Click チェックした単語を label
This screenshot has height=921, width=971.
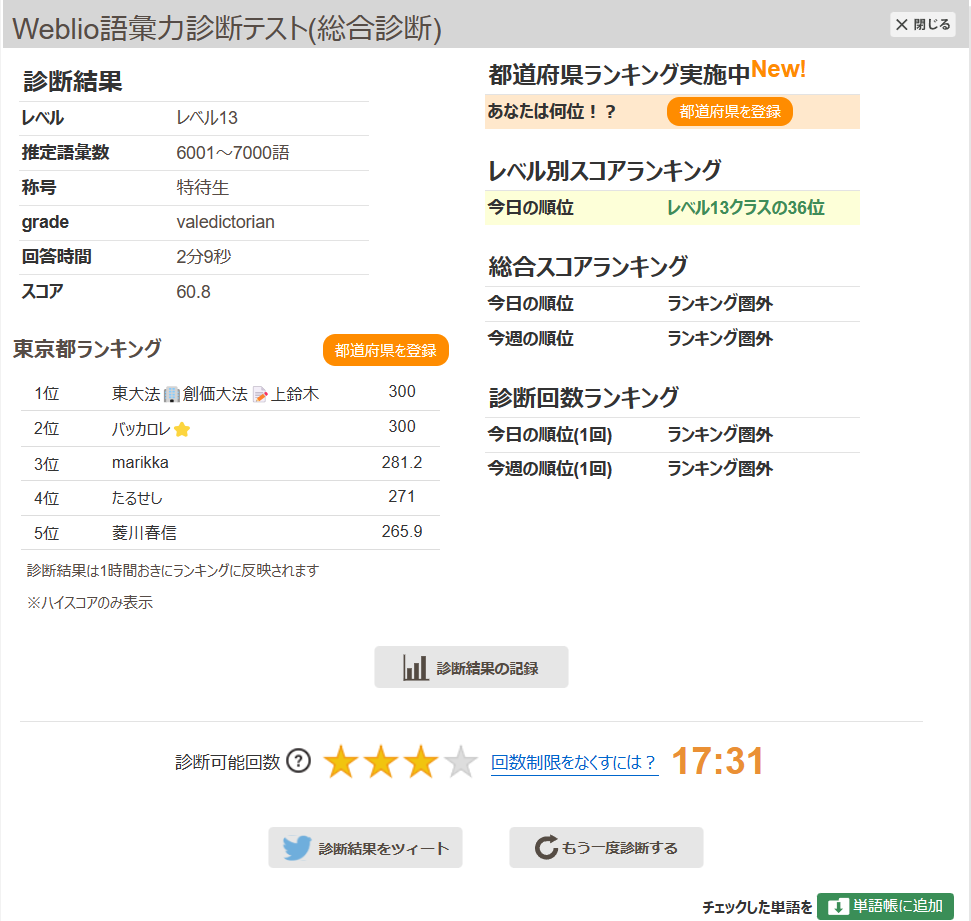pyautogui.click(x=757, y=907)
